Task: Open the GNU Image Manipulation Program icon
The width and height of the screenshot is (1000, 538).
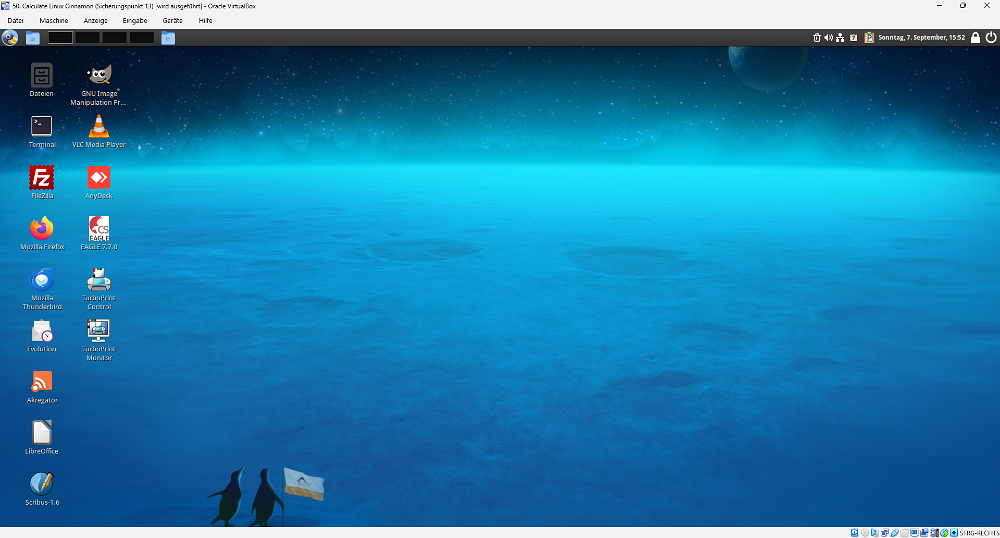Action: click(98, 75)
